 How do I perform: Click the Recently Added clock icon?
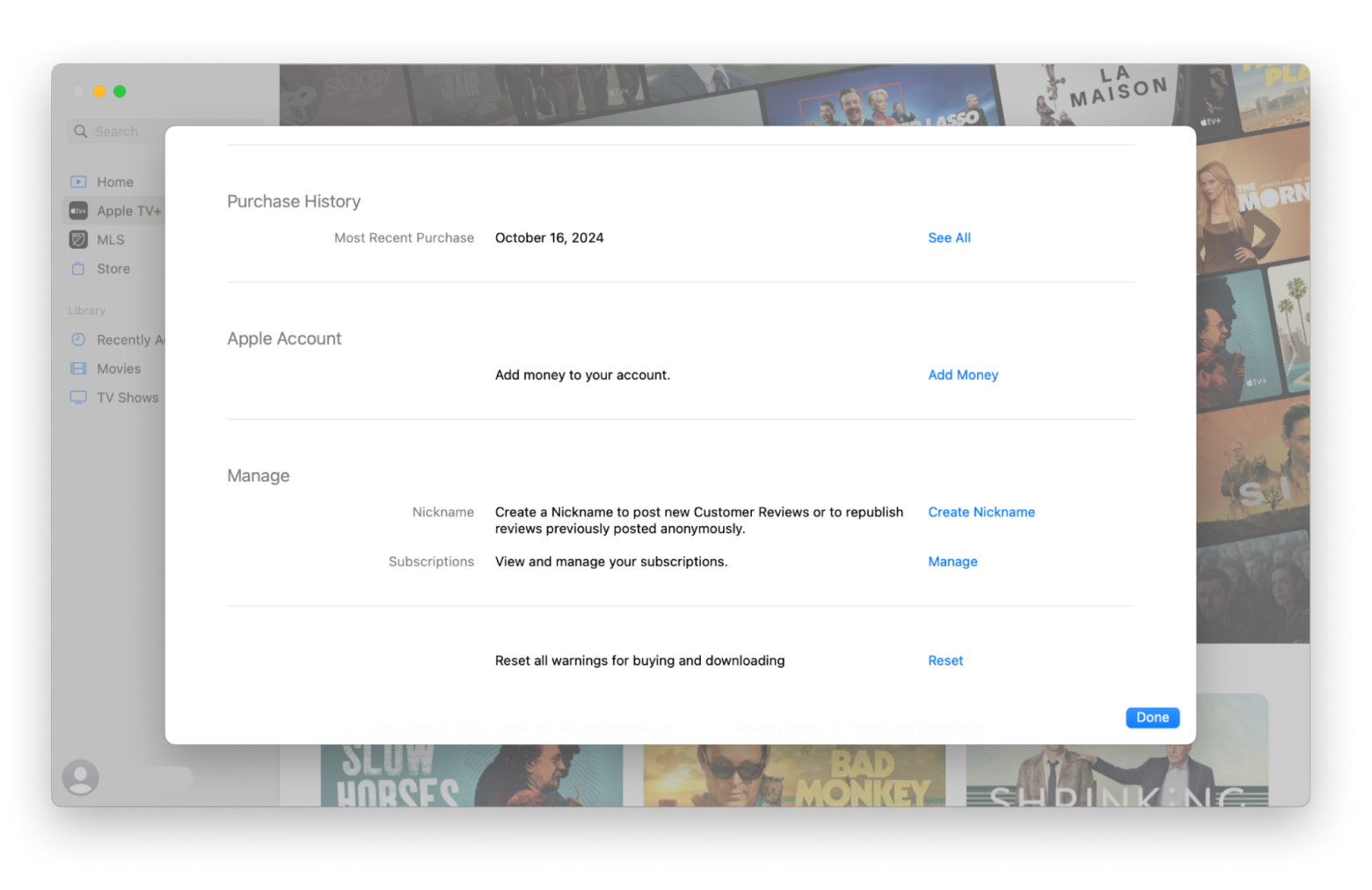click(78, 340)
